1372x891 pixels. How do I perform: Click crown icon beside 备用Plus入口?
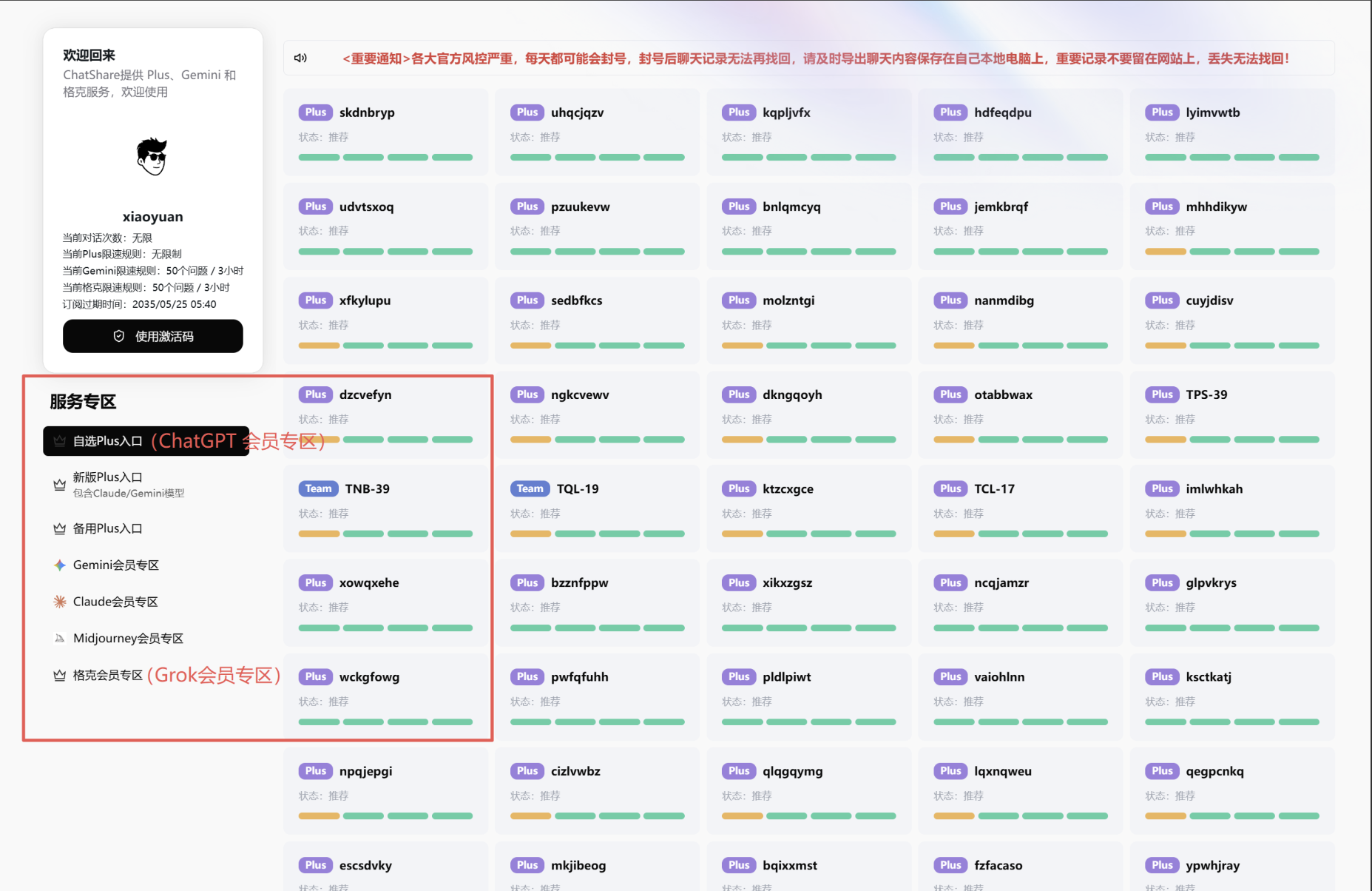[x=60, y=528]
